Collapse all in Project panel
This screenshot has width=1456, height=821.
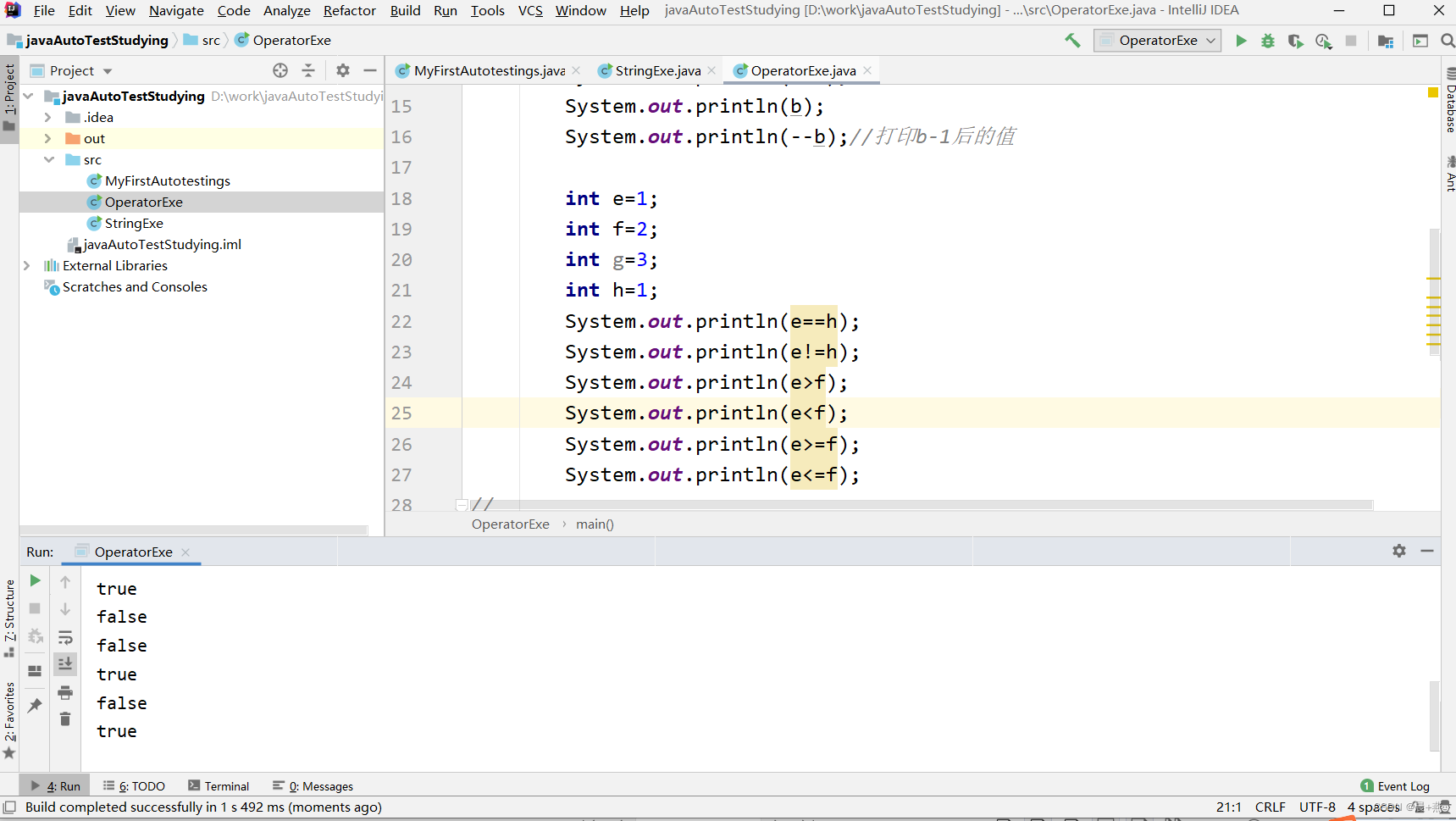click(308, 70)
